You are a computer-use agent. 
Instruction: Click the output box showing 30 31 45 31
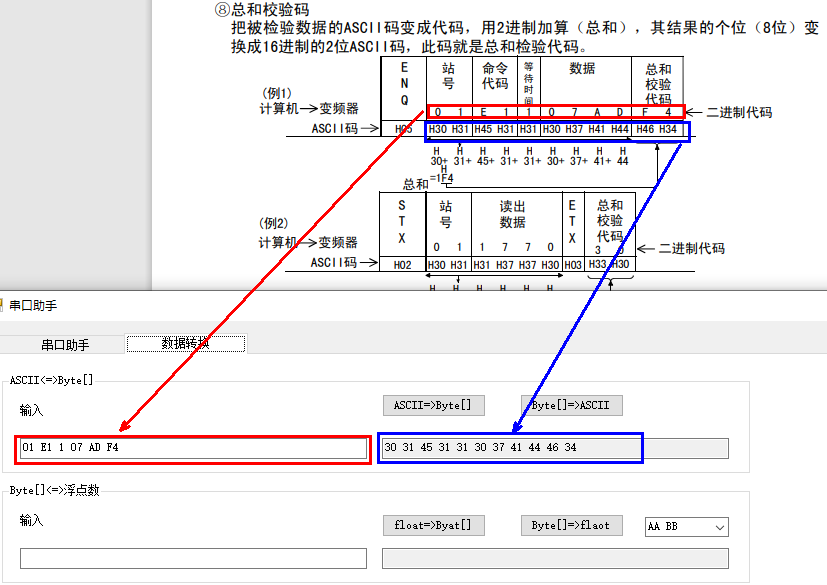pyautogui.click(x=510, y=448)
